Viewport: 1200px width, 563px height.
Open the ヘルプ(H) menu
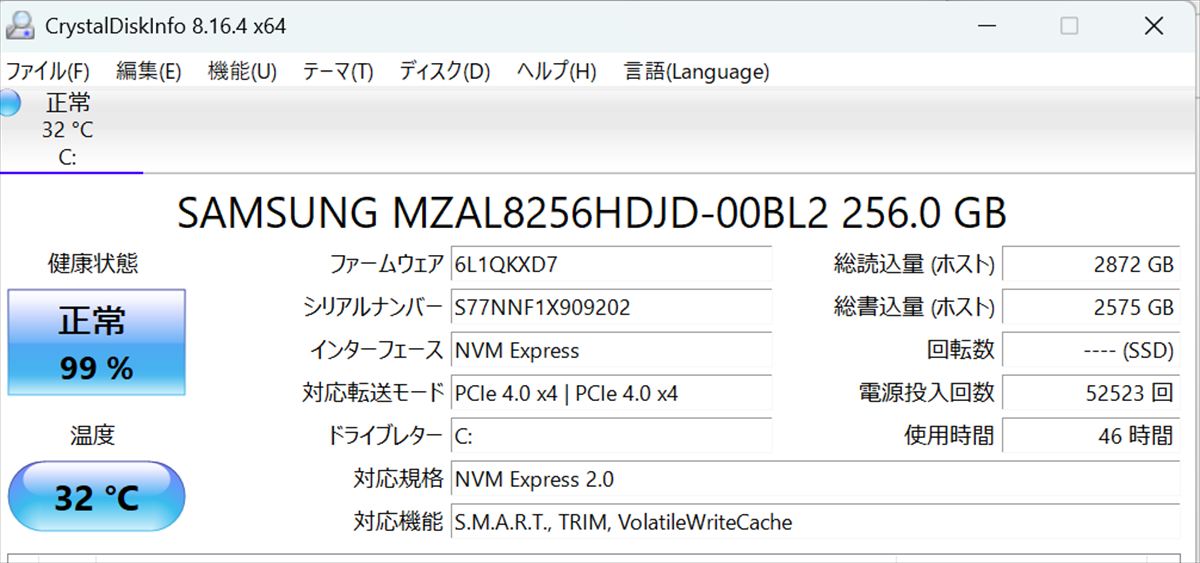[556, 71]
